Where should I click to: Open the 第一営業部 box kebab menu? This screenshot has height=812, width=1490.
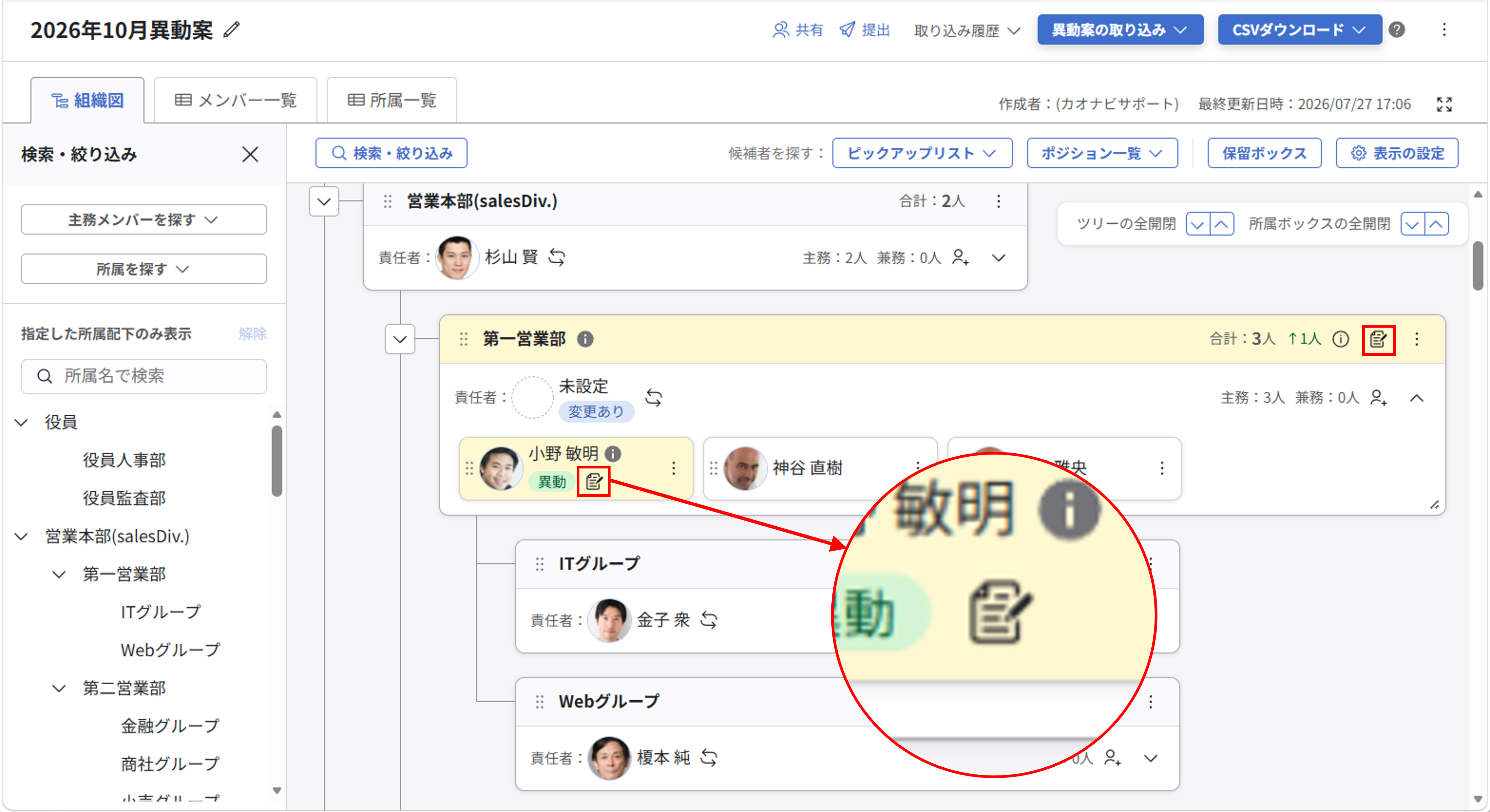pos(1417,339)
